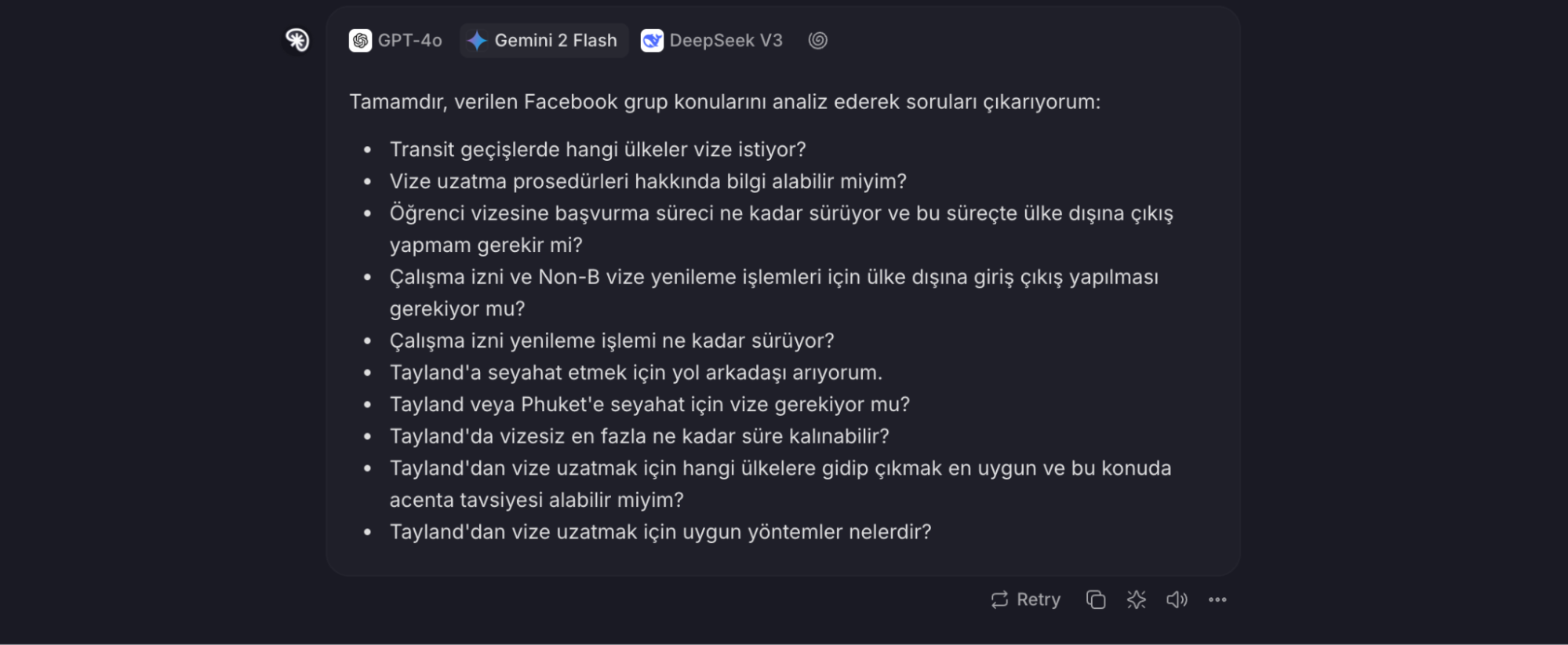Select the Gemini 2 Flash tab
Viewport: 1568px width, 645px height.
pyautogui.click(x=544, y=40)
